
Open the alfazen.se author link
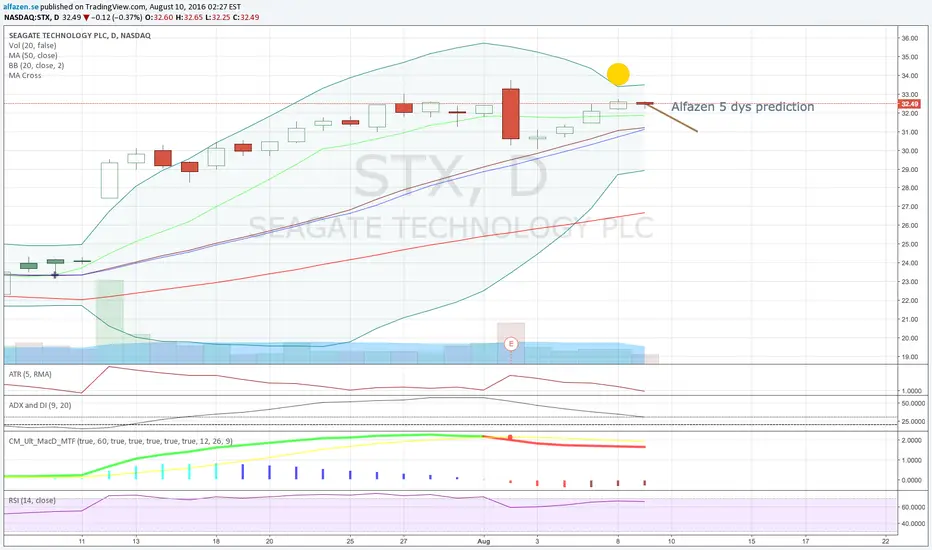[x=21, y=7]
